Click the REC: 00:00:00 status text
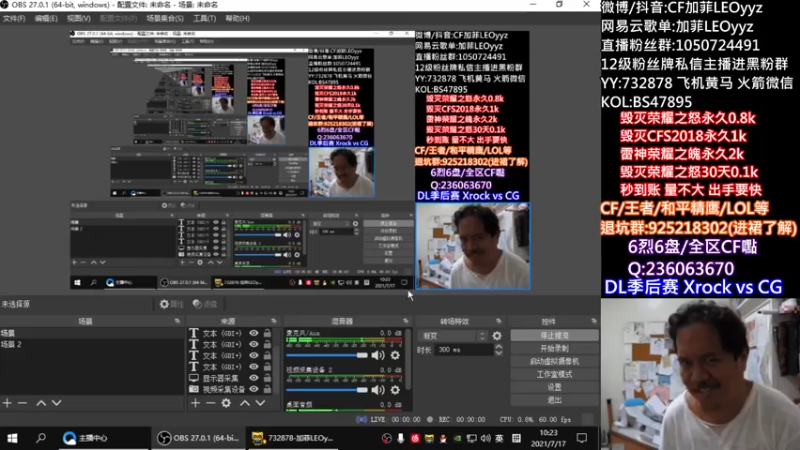The height and width of the screenshot is (450, 800). pos(462,419)
